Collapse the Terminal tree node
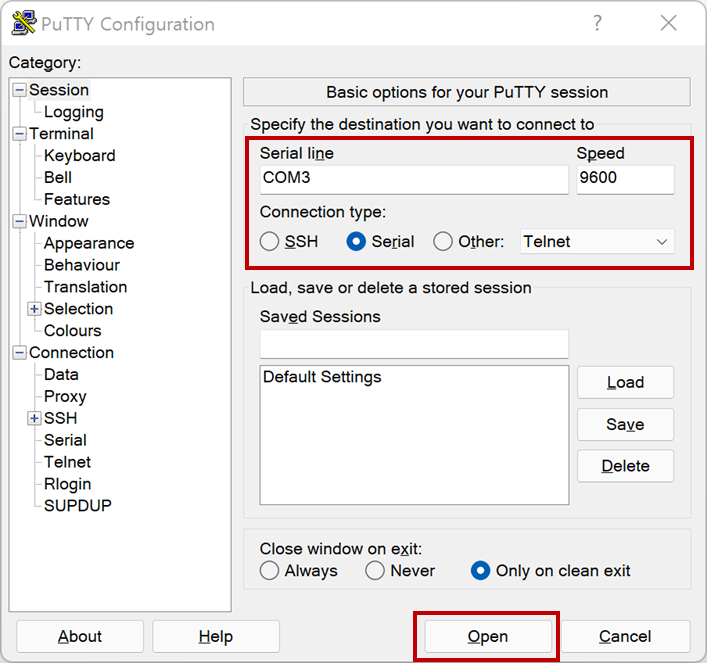707x663 pixels. point(19,134)
